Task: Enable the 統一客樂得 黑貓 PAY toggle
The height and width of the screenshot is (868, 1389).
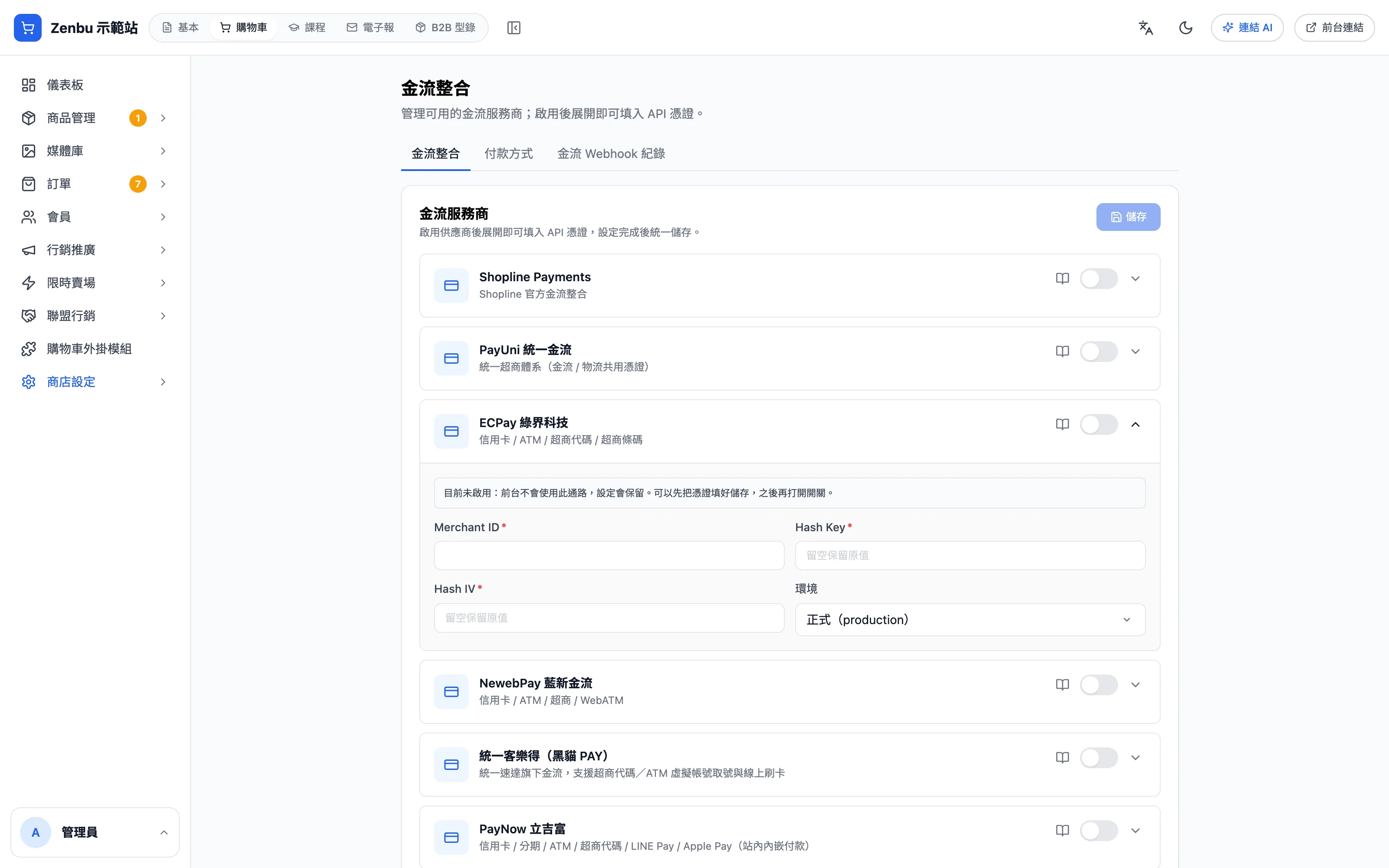Action: [x=1099, y=757]
